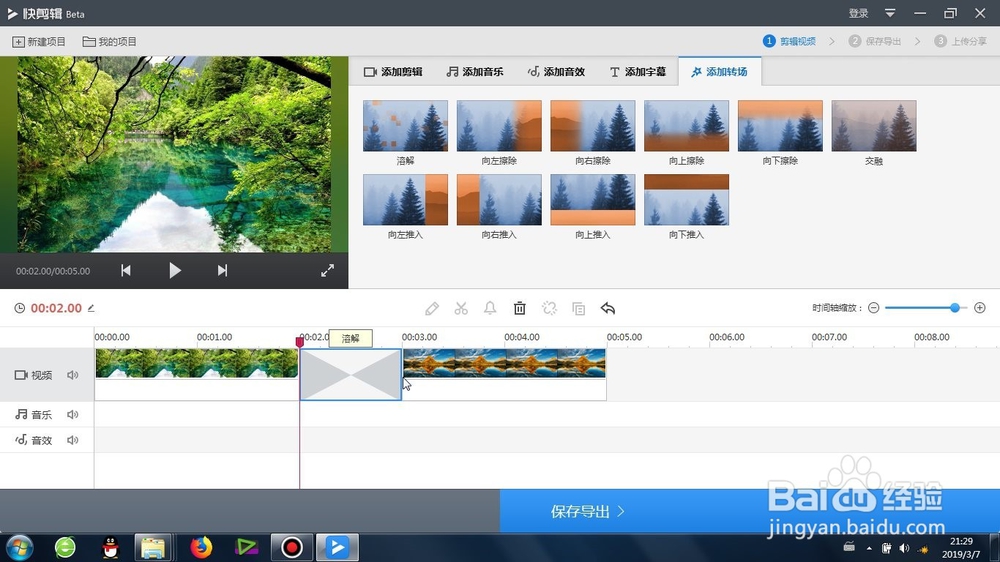Expand the preview to fullscreen
Viewport: 1000px width, 562px height.
click(327, 270)
